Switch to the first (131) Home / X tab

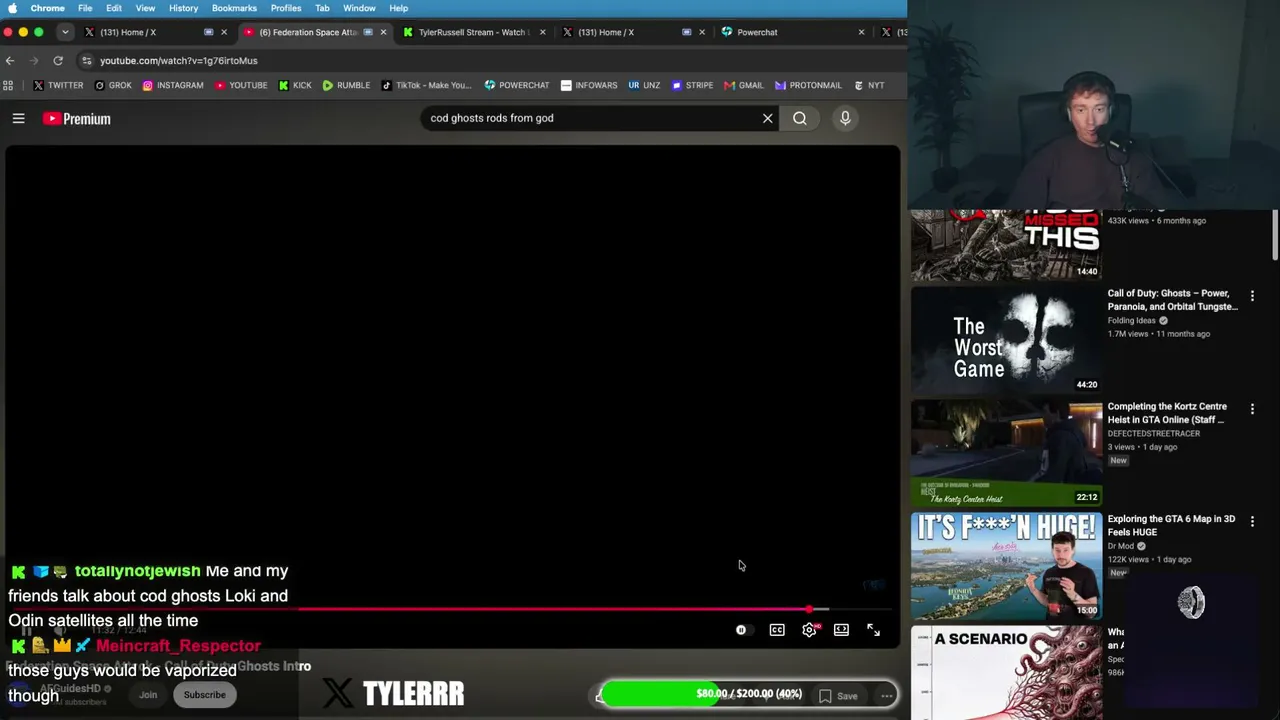[156, 32]
